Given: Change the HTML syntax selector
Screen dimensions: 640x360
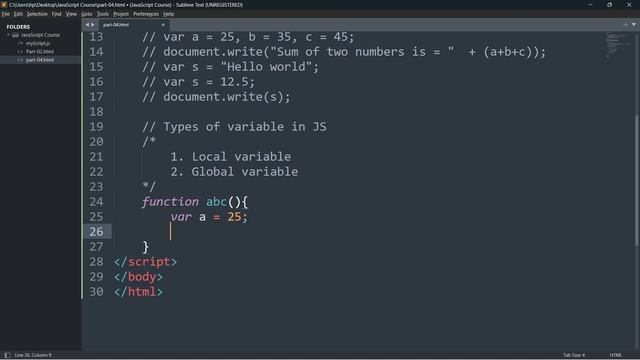Looking at the screenshot, I should (616, 355).
